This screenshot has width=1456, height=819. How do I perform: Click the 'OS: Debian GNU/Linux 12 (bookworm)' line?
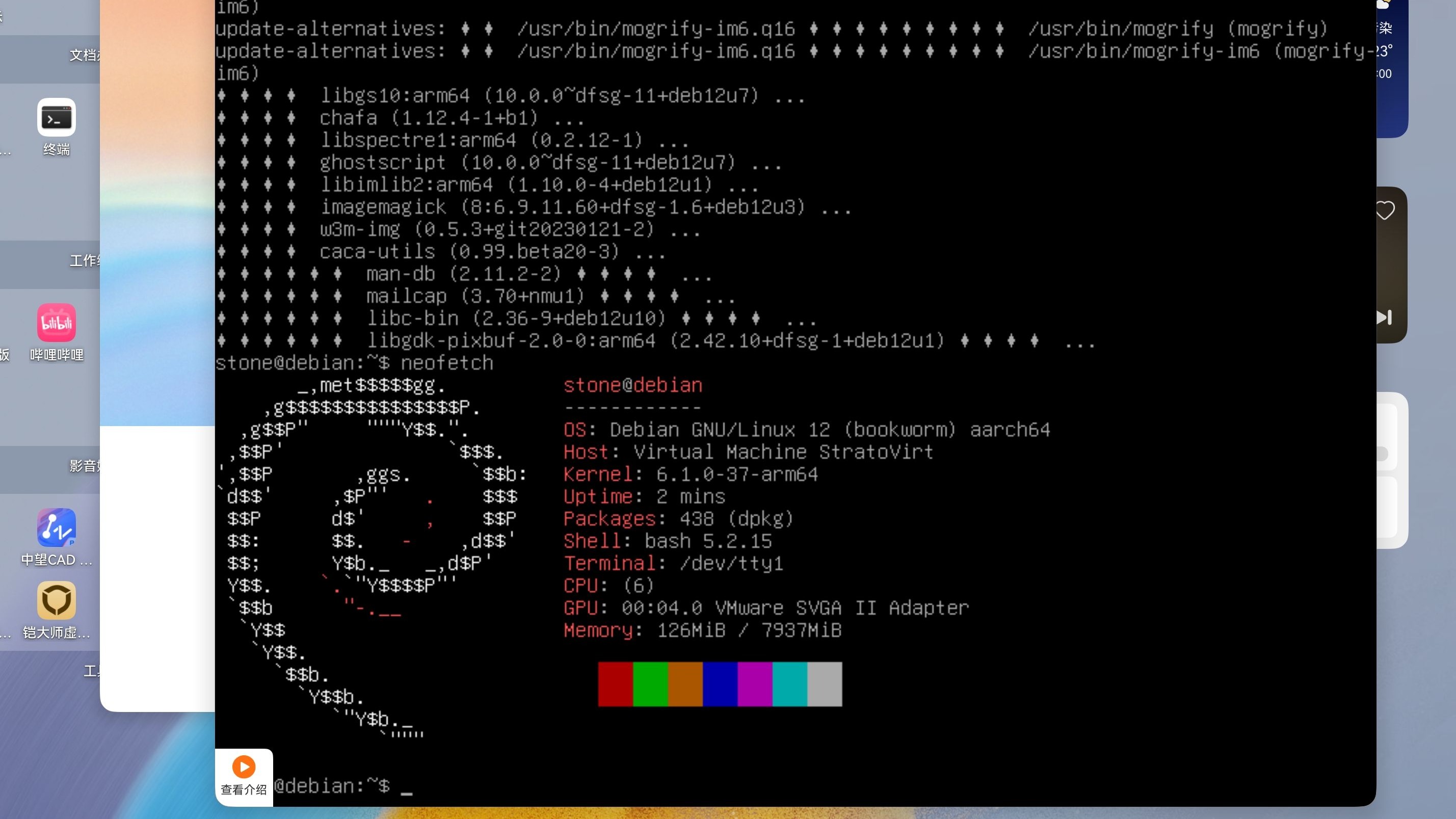pyautogui.click(x=807, y=430)
